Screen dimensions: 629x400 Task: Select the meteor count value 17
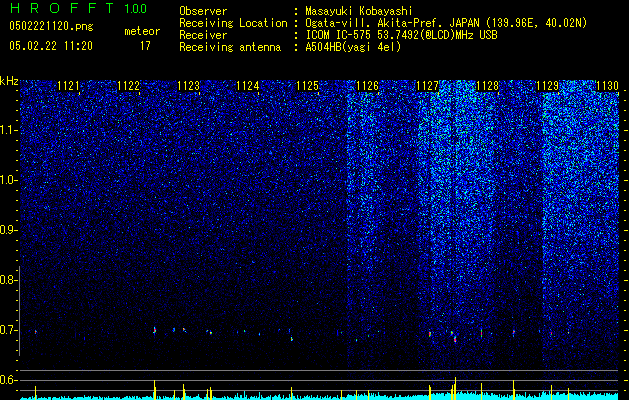(145, 46)
